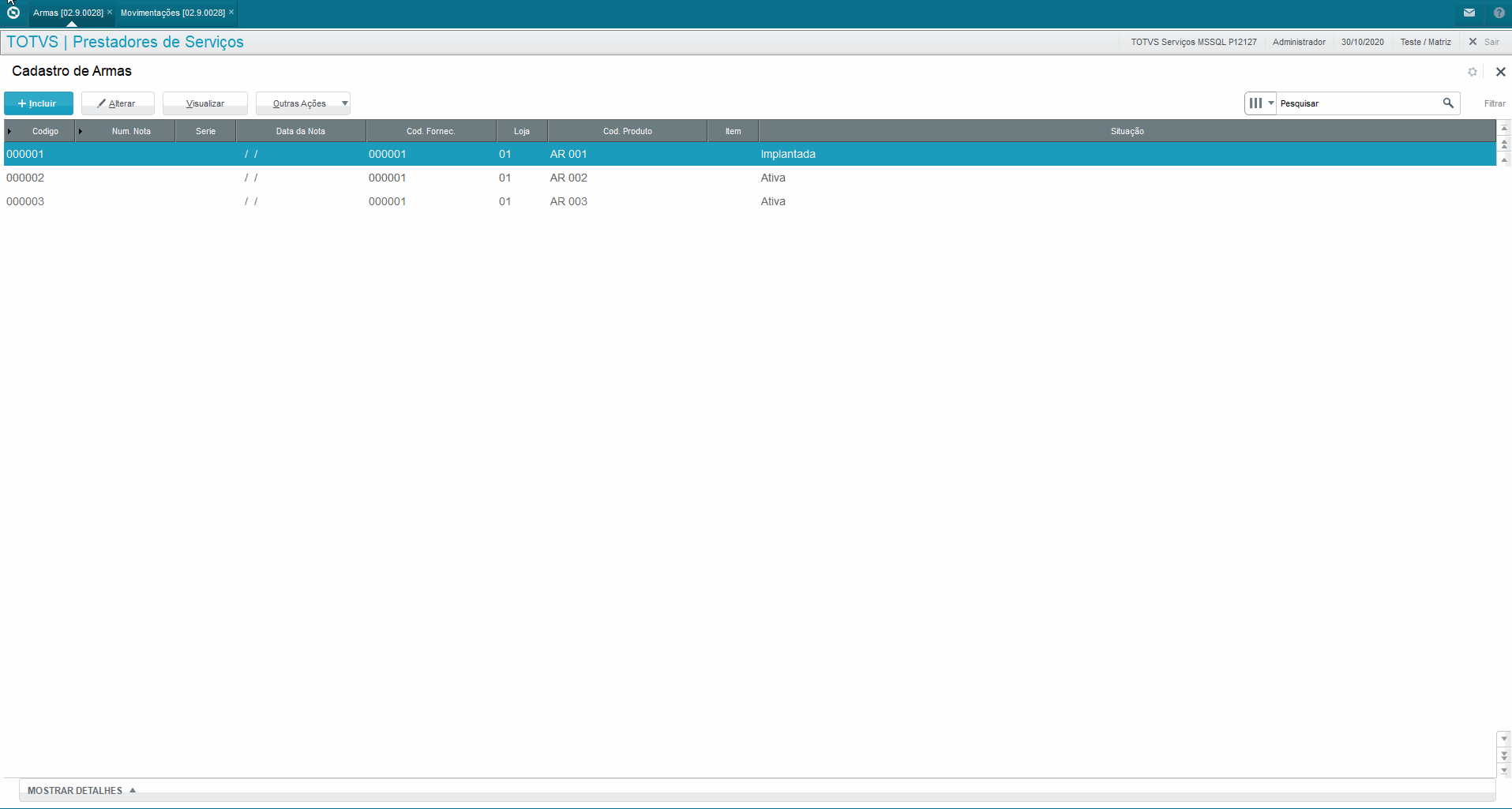Select row with code 000003
The image size is (1512, 809).
[x=748, y=201]
